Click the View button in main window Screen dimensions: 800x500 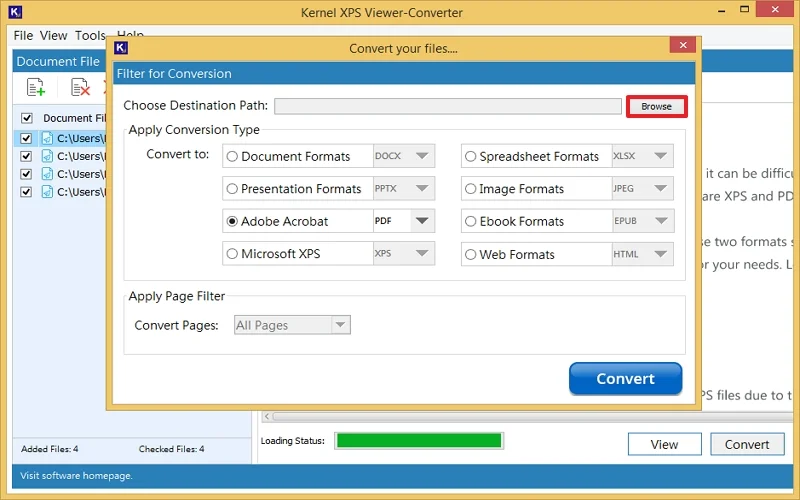point(664,444)
